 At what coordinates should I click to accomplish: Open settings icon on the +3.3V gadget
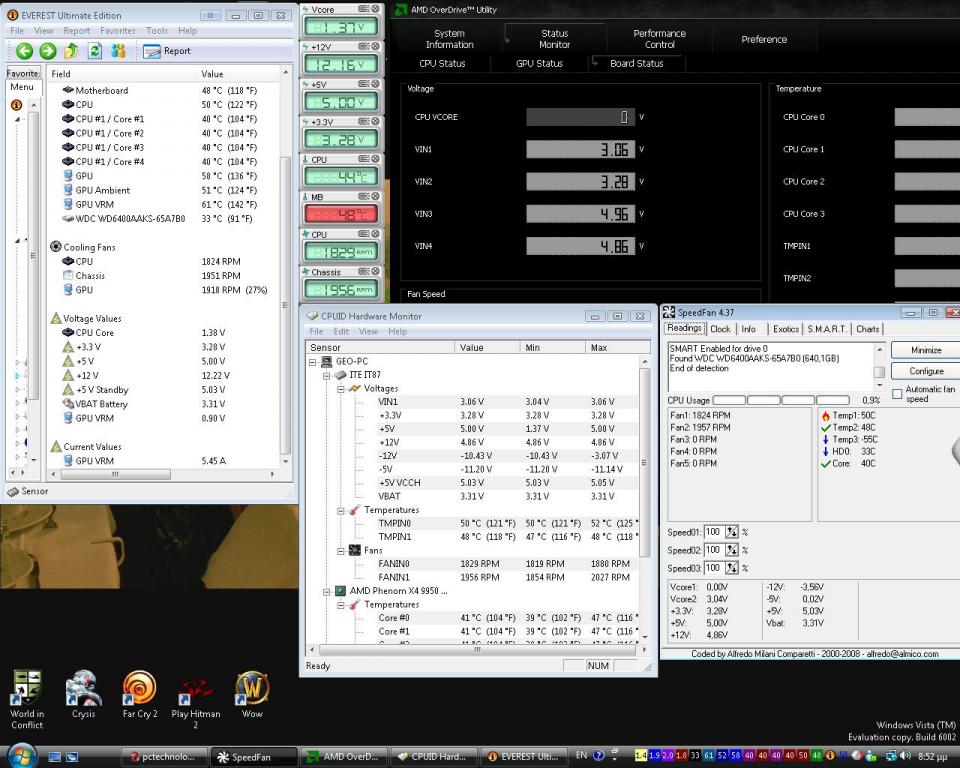click(x=364, y=121)
